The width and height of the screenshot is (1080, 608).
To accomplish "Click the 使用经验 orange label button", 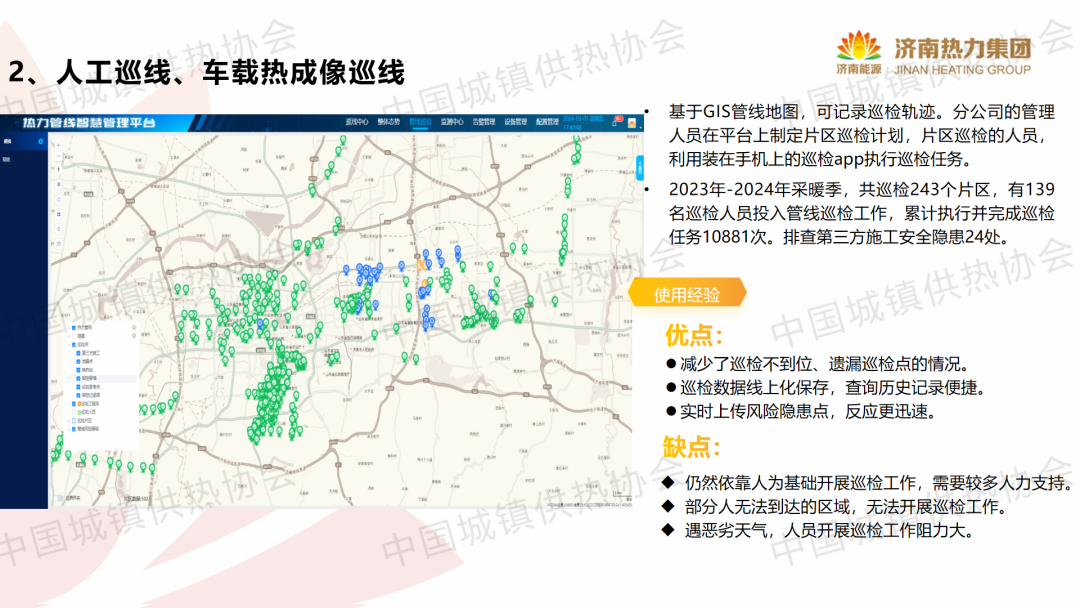I will (x=687, y=294).
